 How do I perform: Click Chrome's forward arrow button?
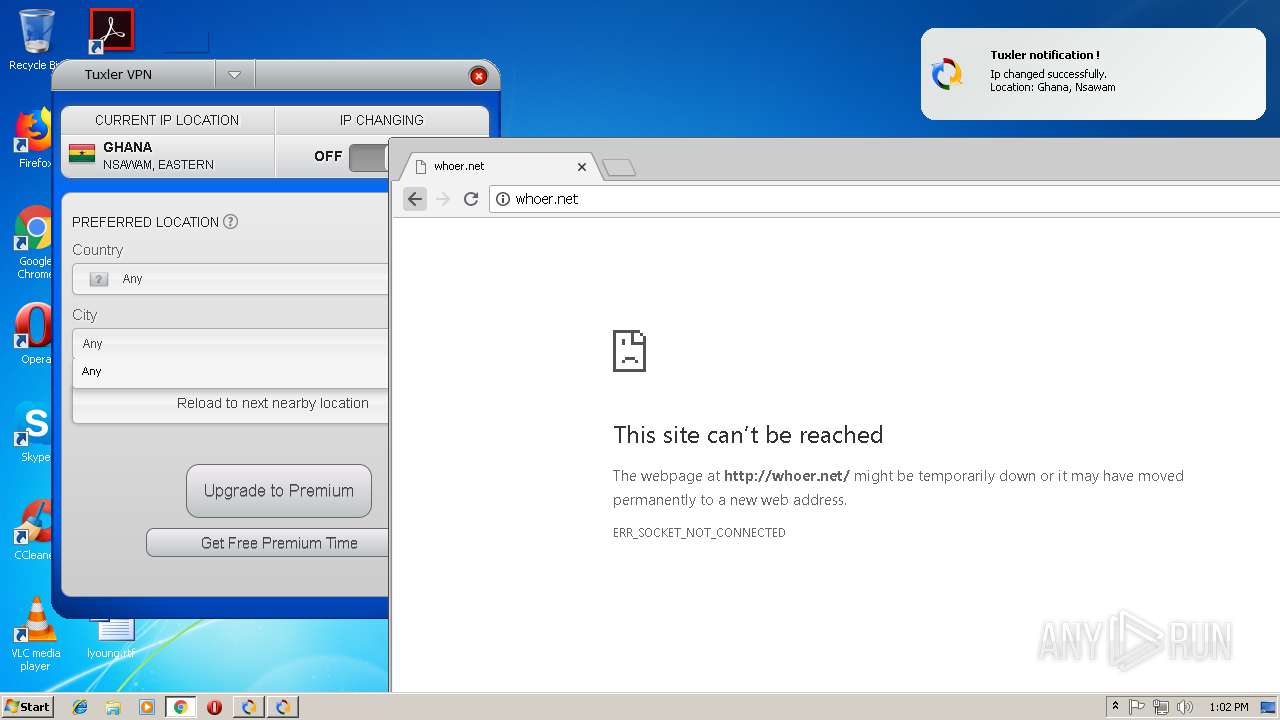pos(443,199)
